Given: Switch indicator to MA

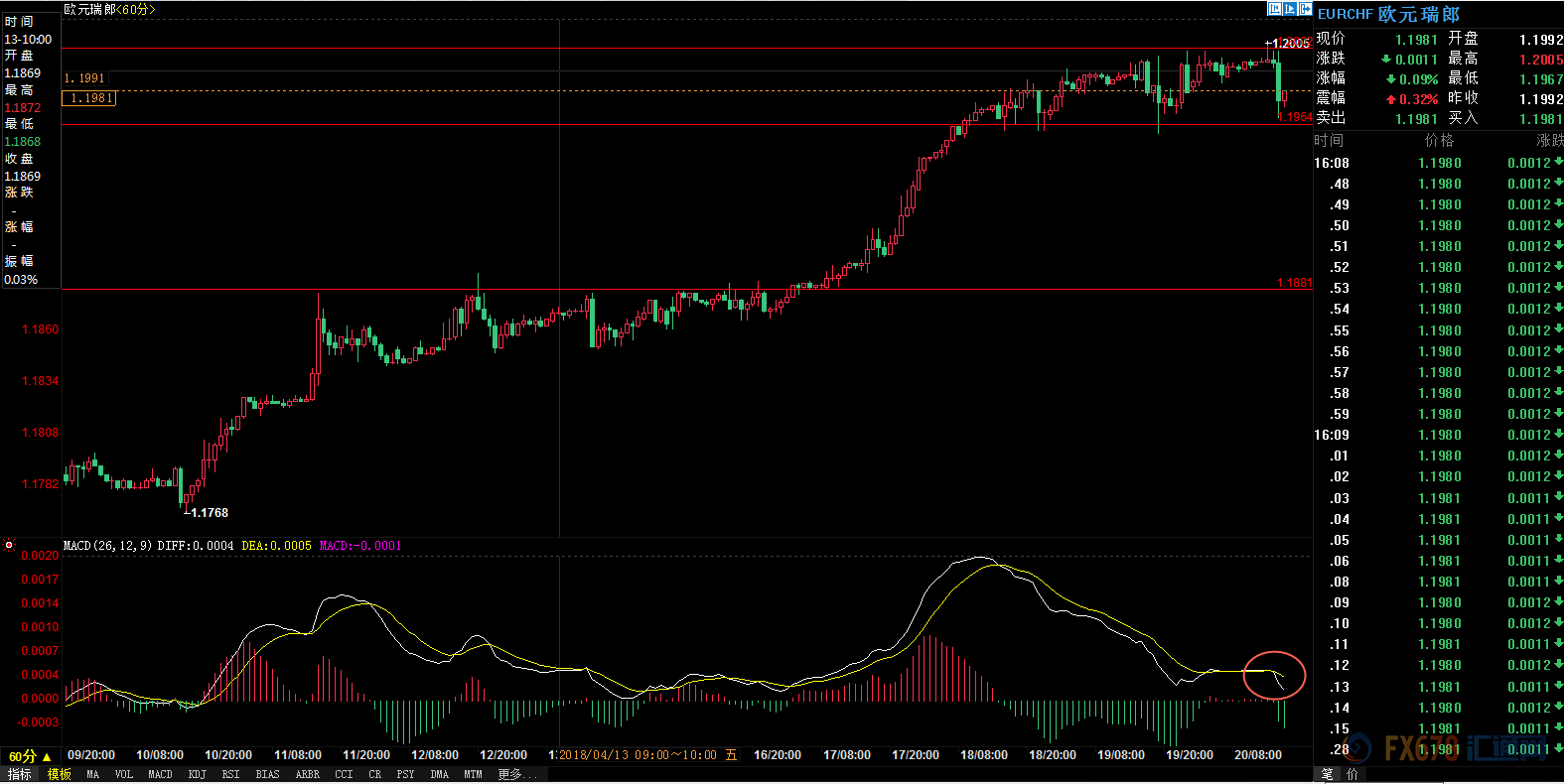Looking at the screenshot, I should [x=93, y=774].
